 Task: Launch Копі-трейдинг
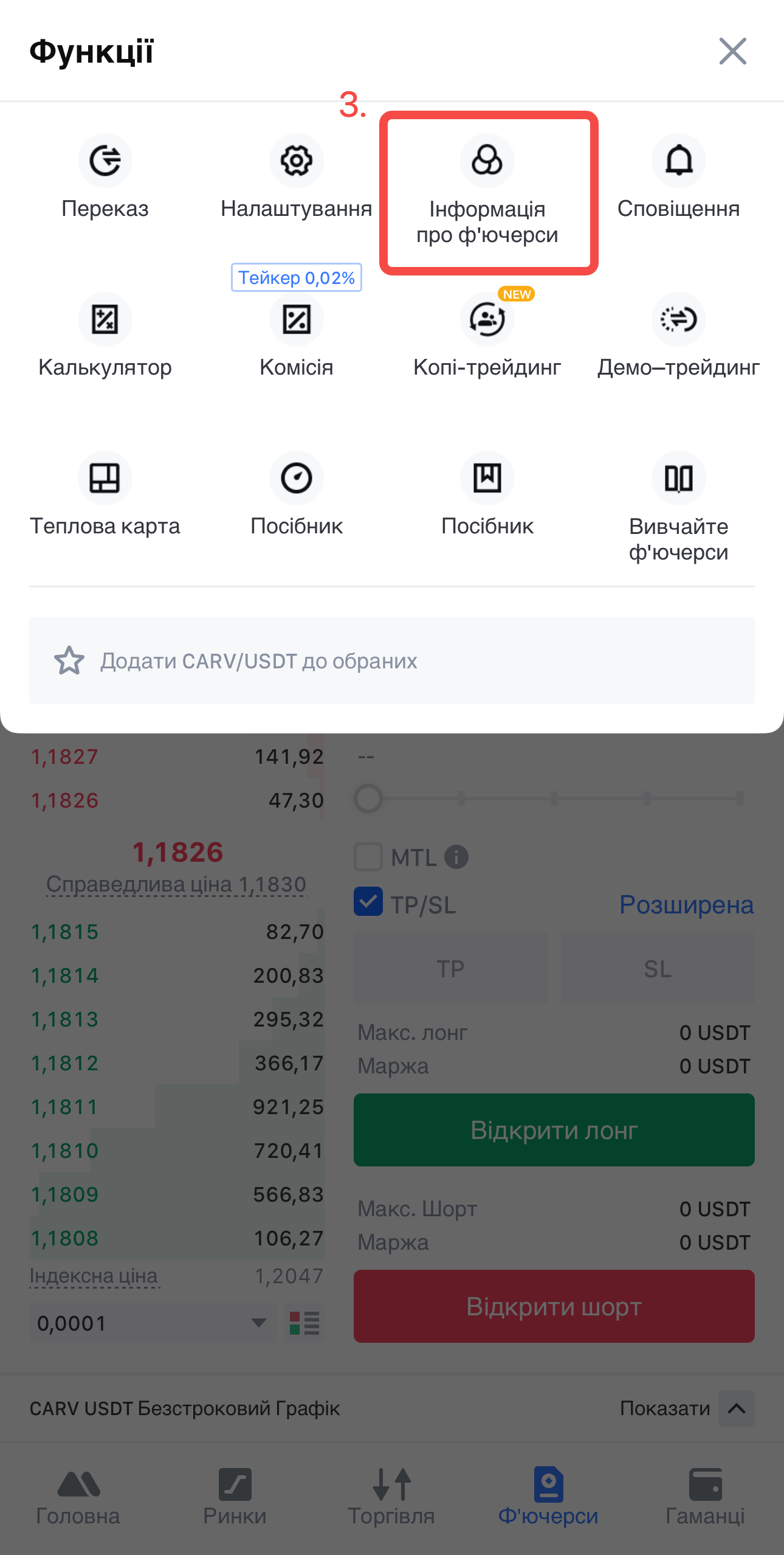487,320
